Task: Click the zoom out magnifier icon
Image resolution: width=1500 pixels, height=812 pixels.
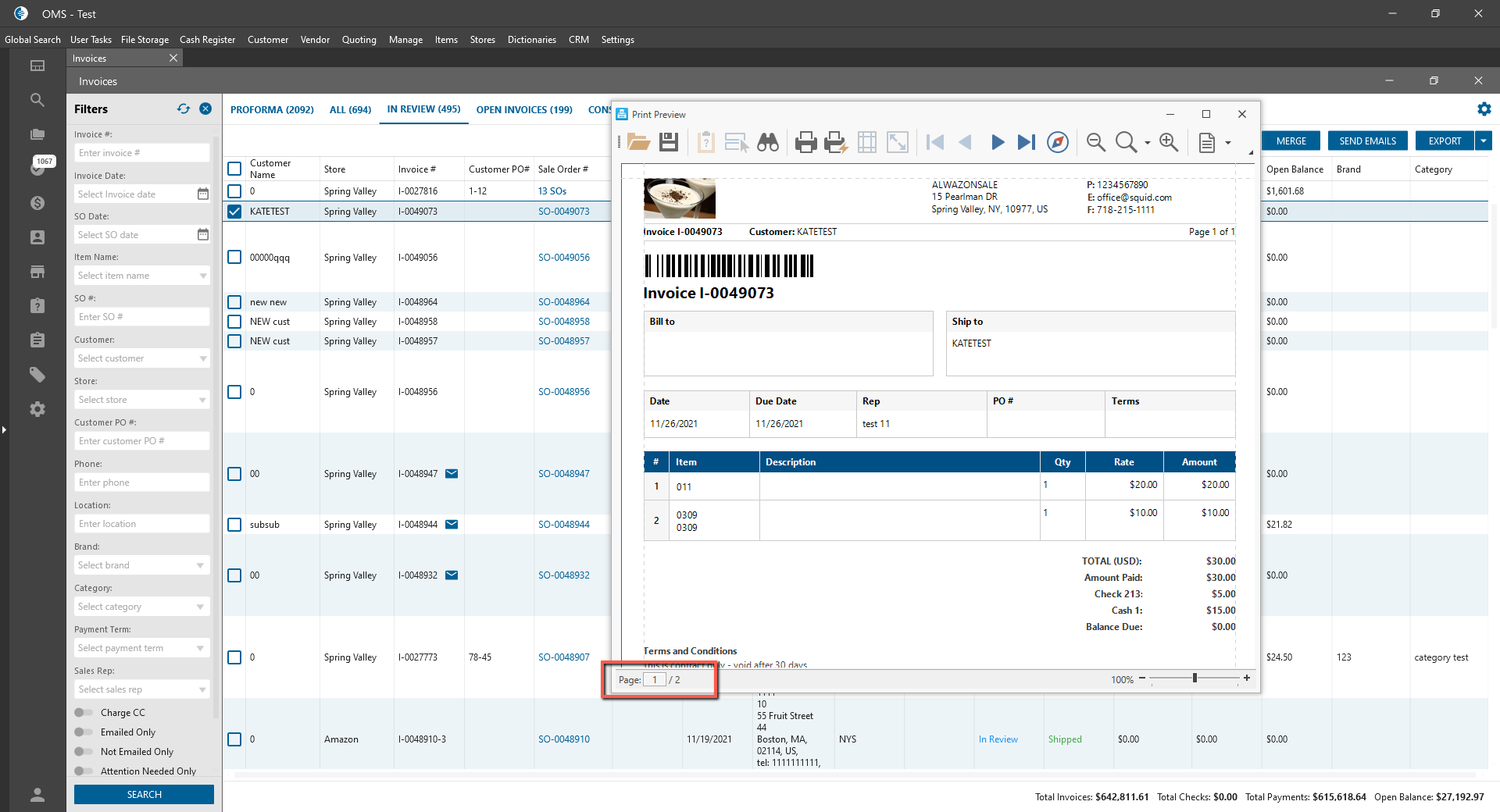Action: pos(1095,142)
